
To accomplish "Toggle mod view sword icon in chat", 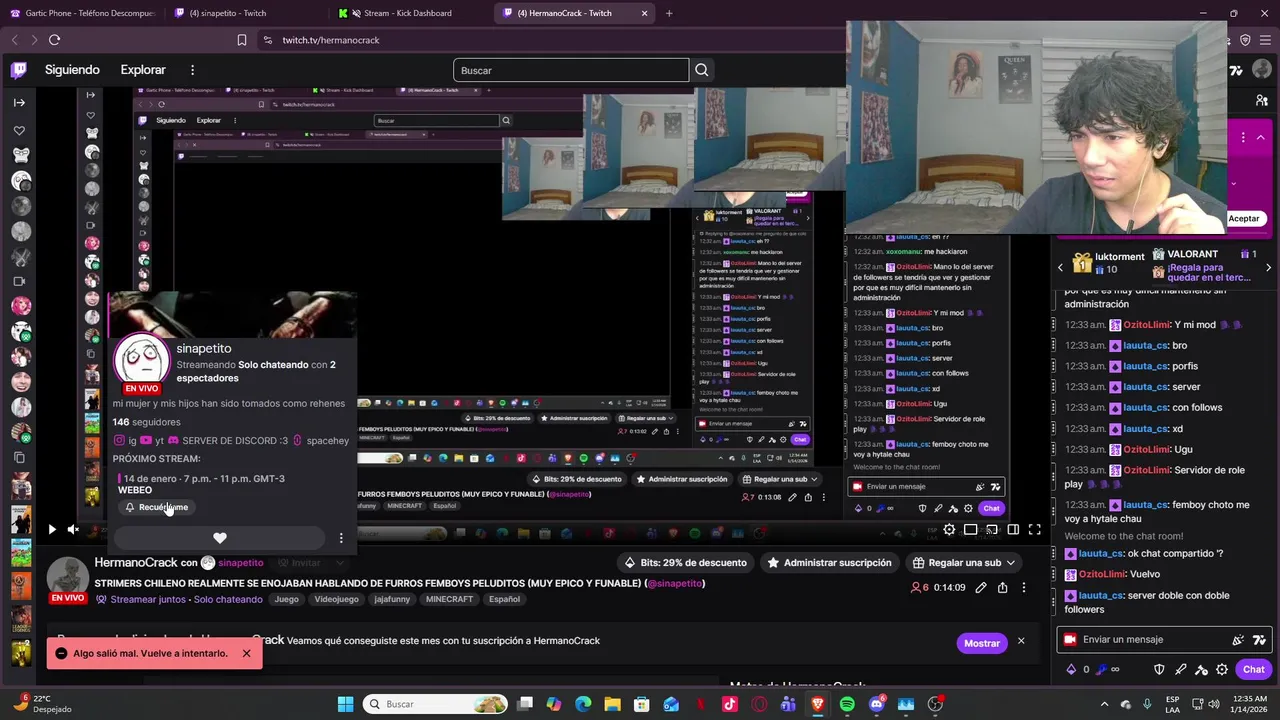I will 1180,669.
